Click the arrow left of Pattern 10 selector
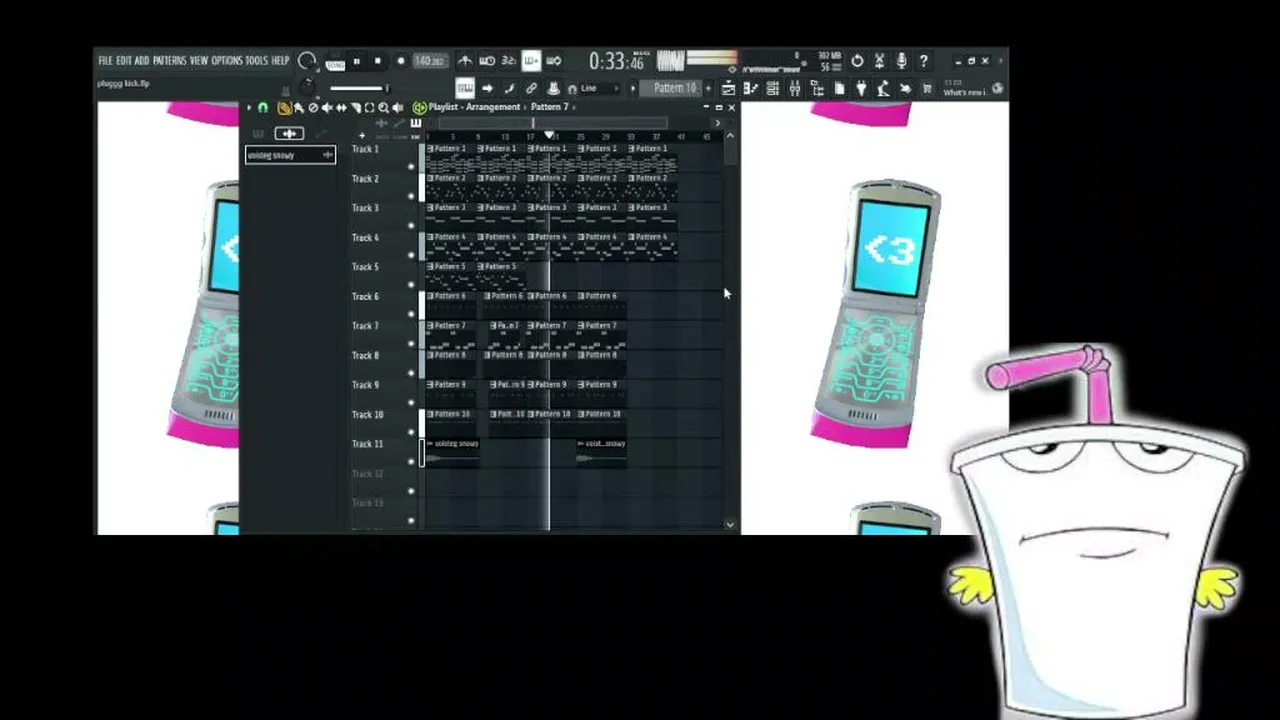Viewport: 1280px width, 720px height. [633, 88]
